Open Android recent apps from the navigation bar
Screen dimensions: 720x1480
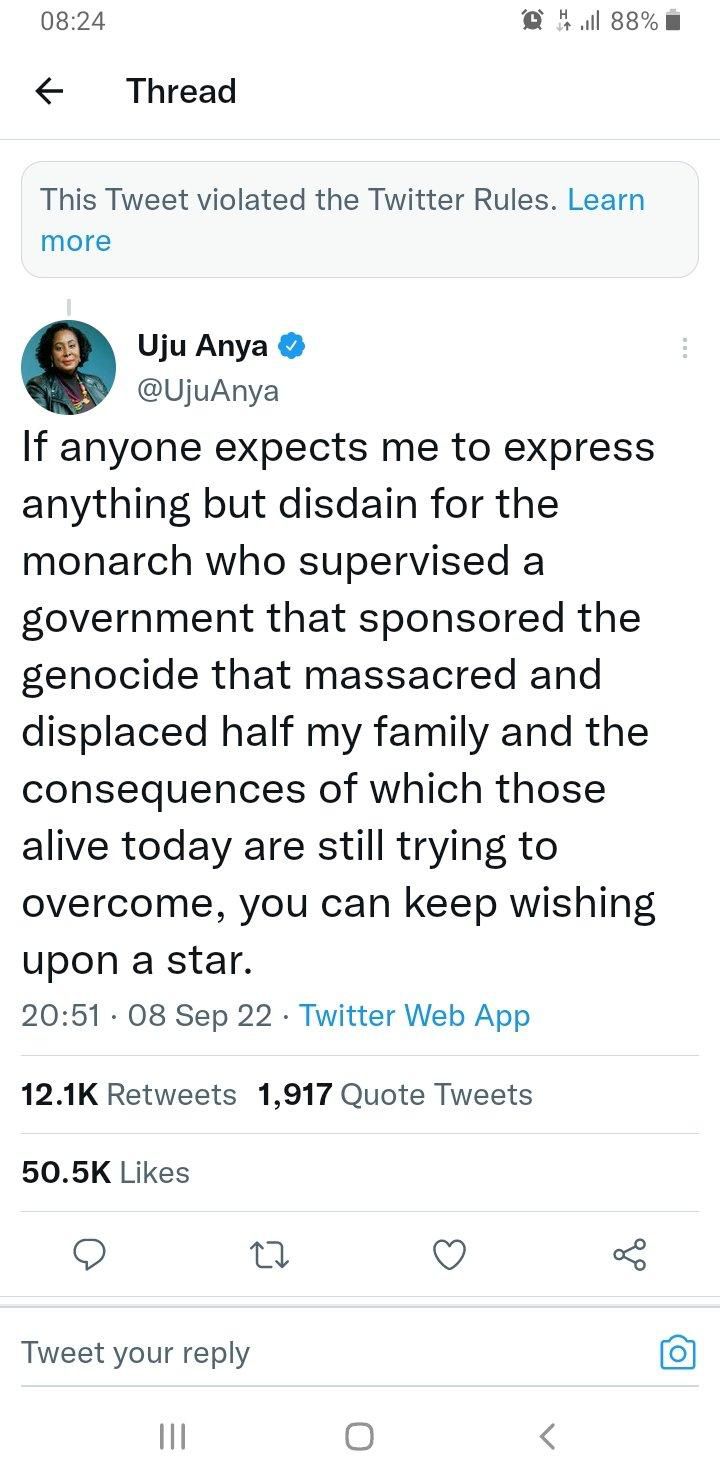click(x=172, y=1435)
